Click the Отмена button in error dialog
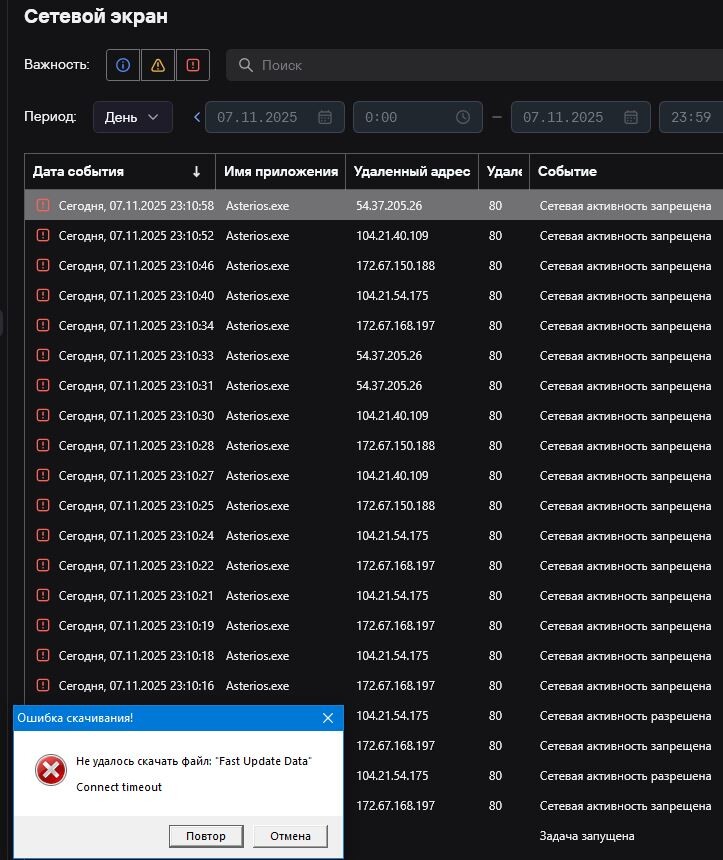 pos(291,836)
